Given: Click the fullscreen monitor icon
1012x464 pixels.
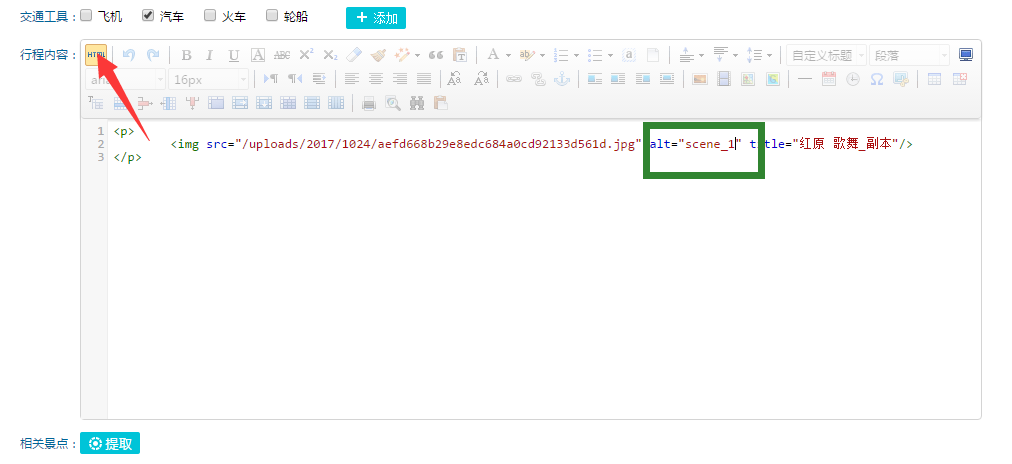Looking at the screenshot, I should (x=965, y=55).
